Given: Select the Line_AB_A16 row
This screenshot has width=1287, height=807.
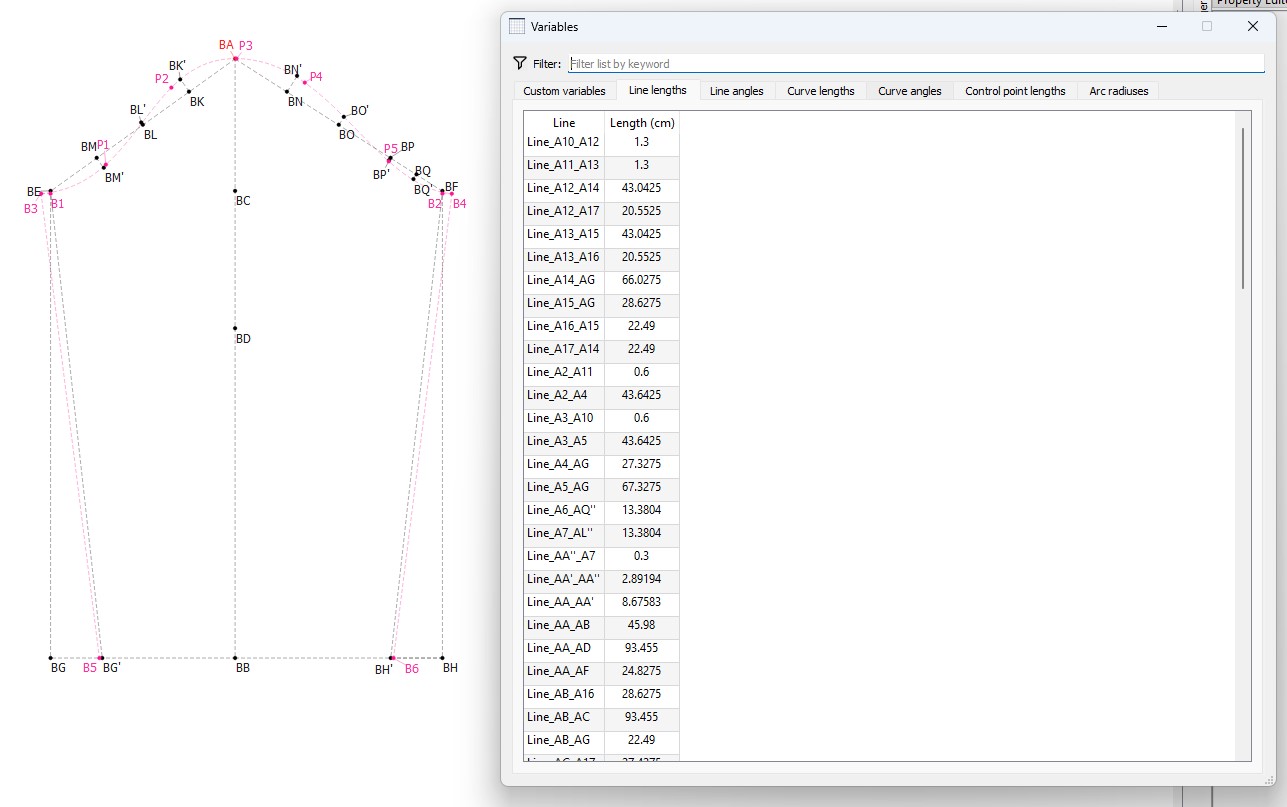Looking at the screenshot, I should 601,694.
